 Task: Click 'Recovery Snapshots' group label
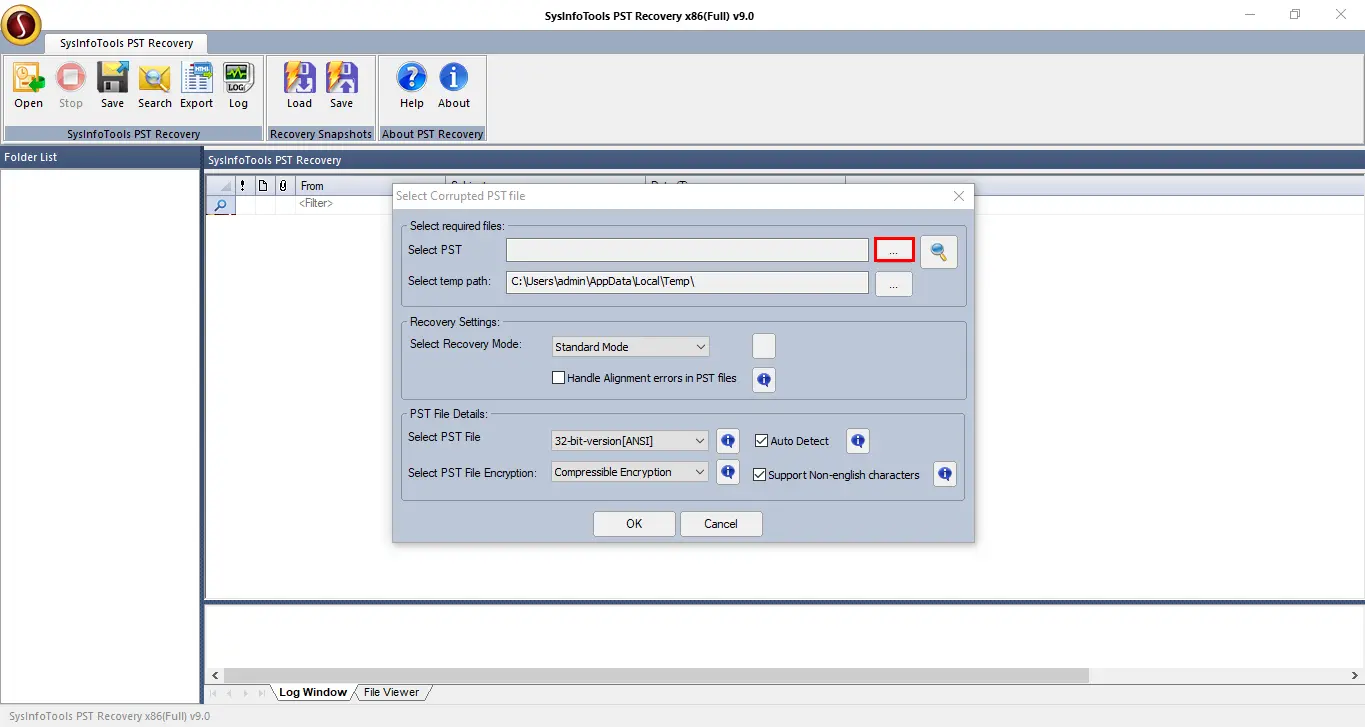point(320,134)
